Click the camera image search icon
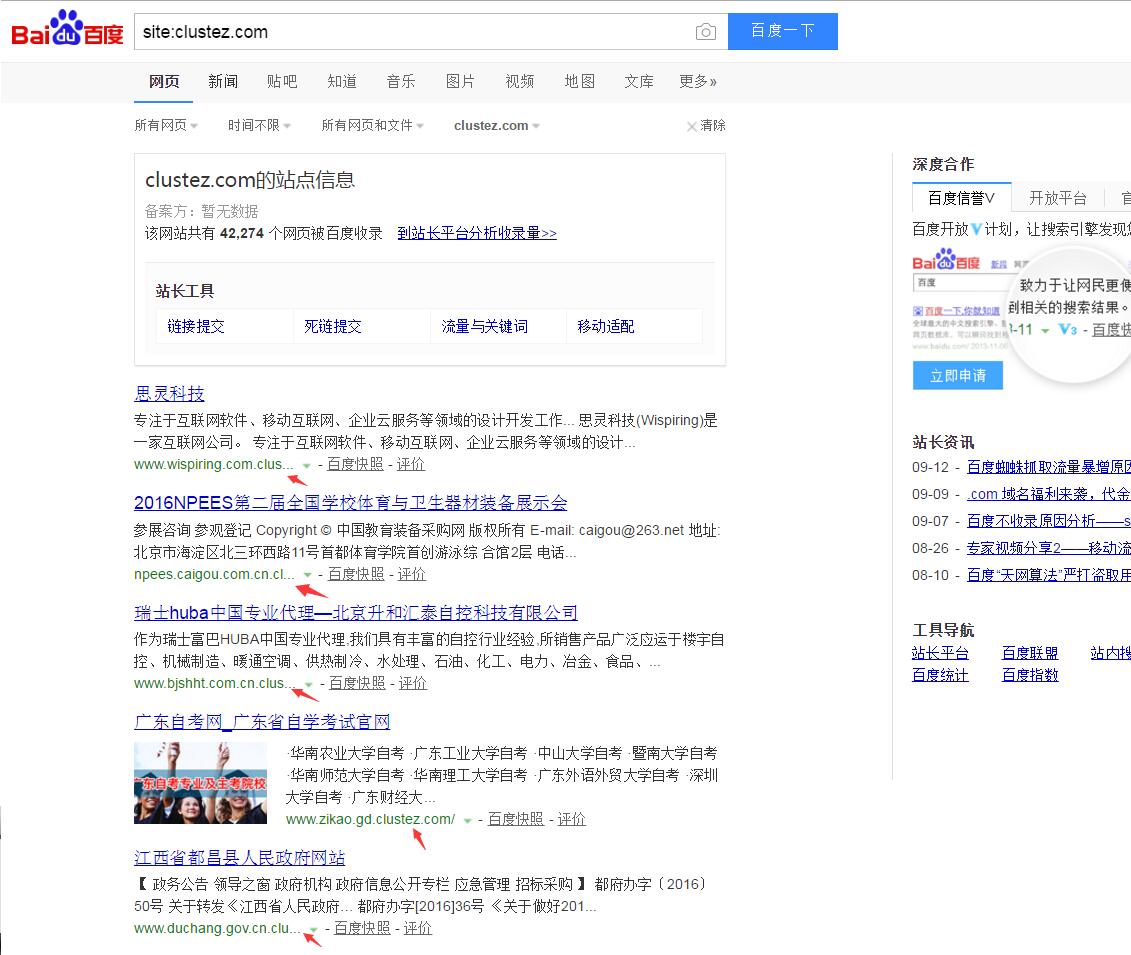 point(706,32)
